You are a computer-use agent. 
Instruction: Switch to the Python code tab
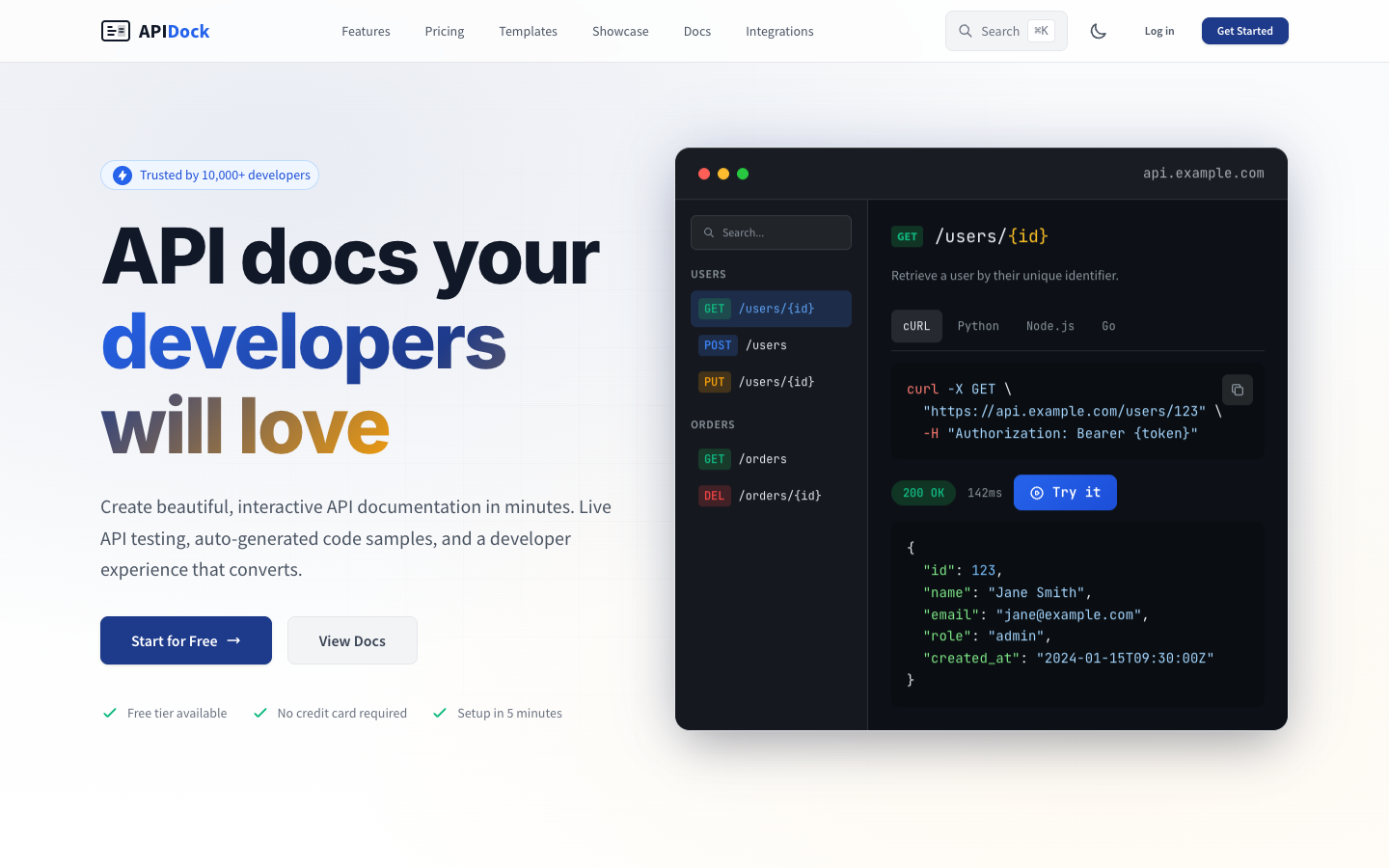point(978,326)
